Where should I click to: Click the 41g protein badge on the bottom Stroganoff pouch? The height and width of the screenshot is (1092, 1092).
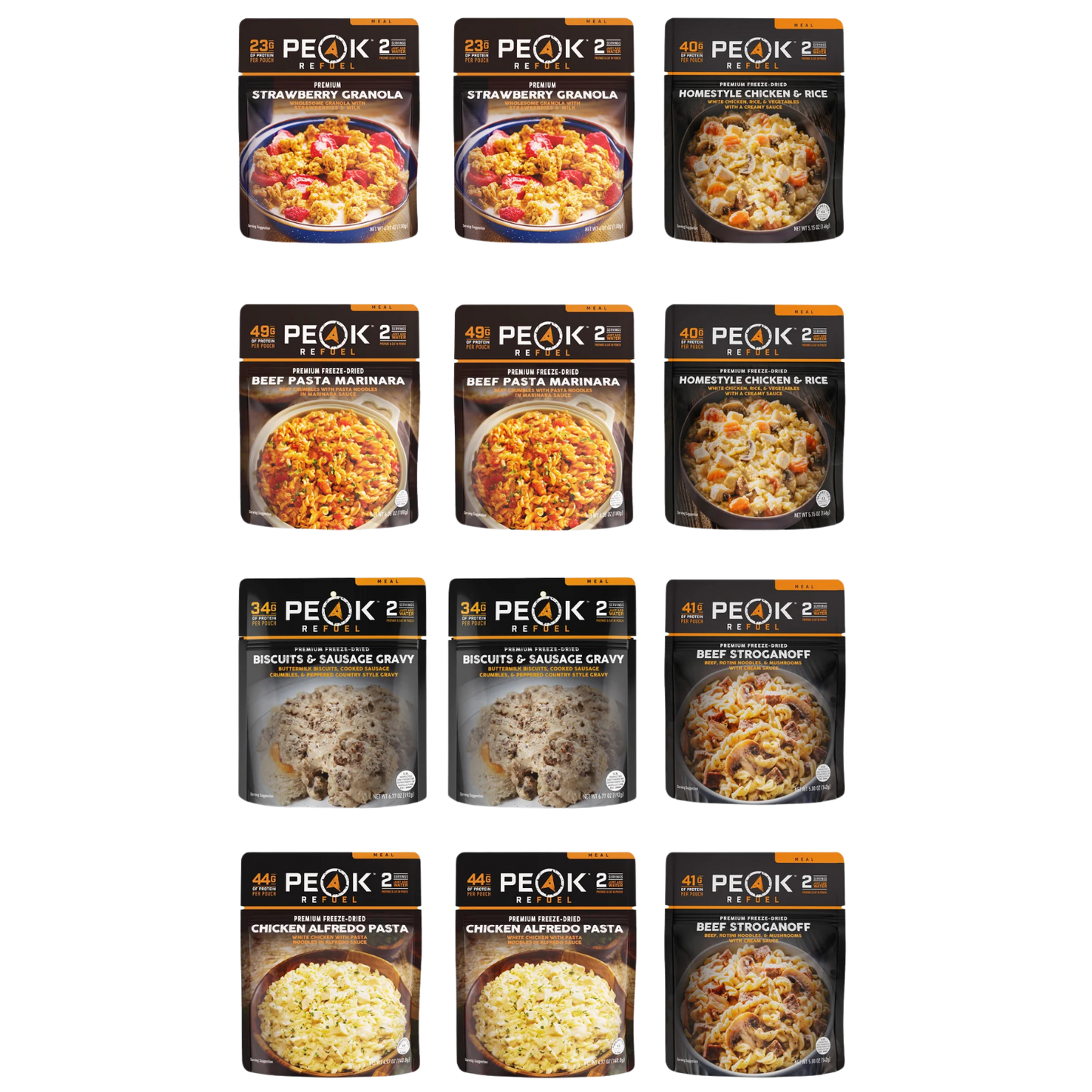tap(691, 885)
